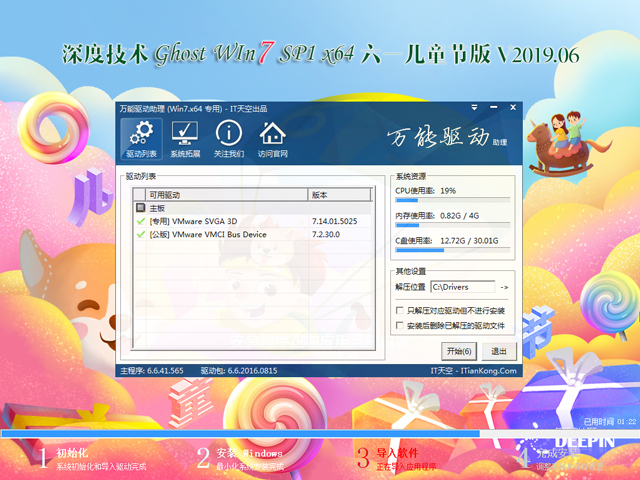Click CPU使用率 19% value
Image resolution: width=640 pixels, height=480 pixels.
(x=448, y=191)
